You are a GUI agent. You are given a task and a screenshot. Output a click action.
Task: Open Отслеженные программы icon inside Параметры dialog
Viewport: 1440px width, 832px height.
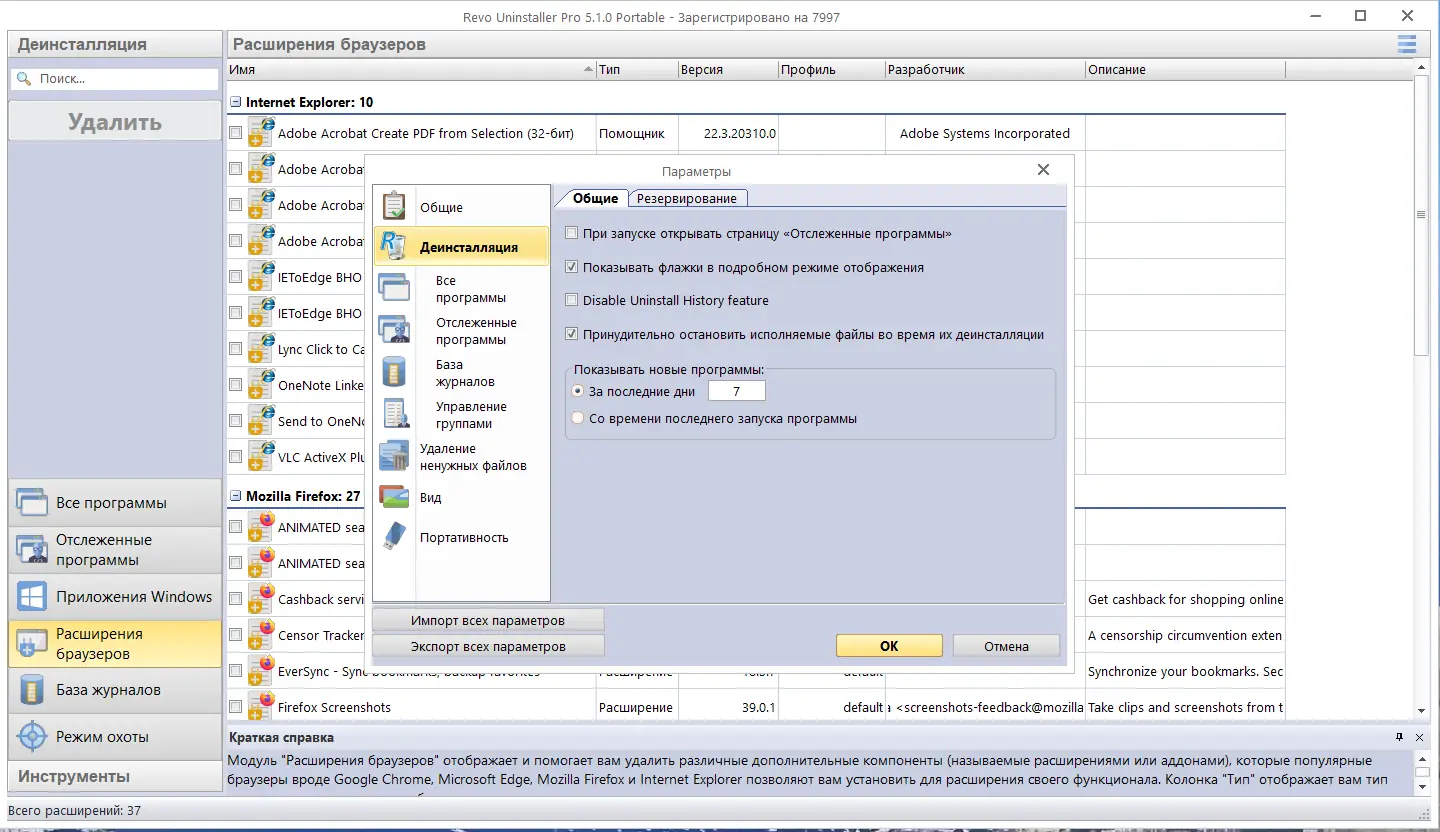click(x=394, y=330)
